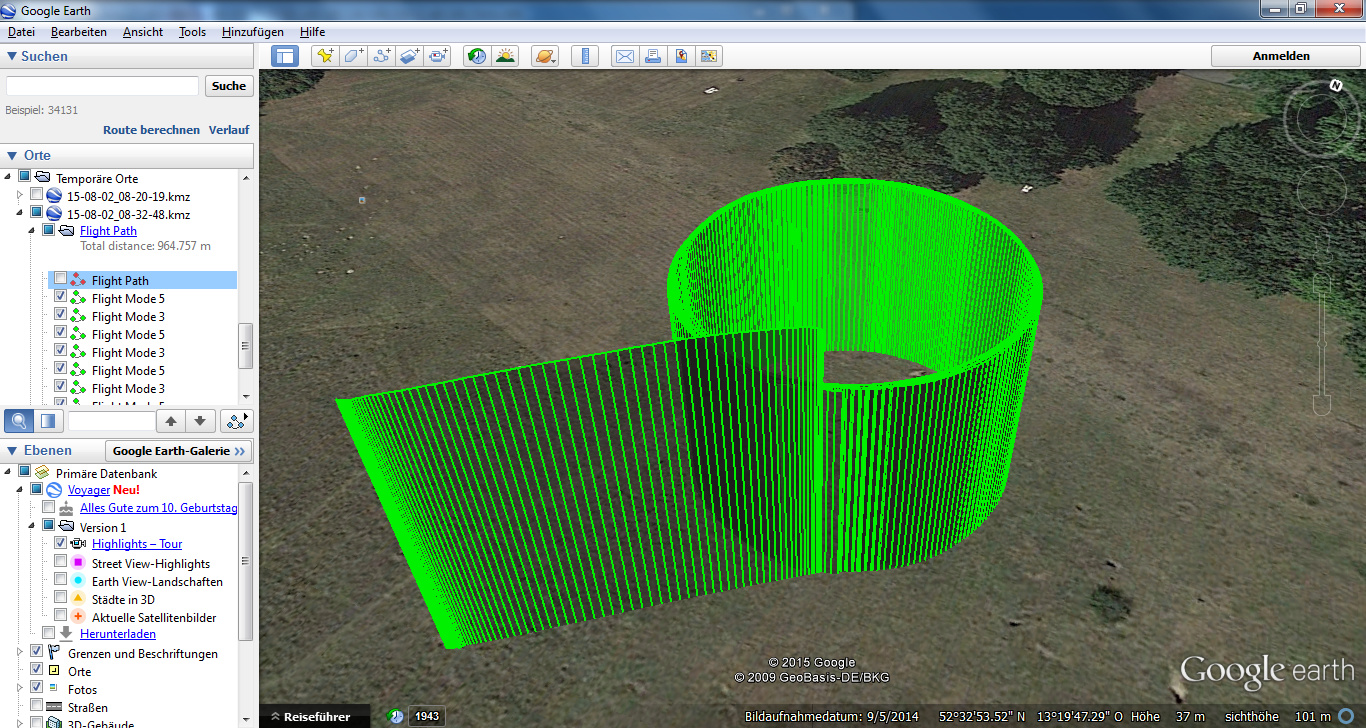Select the Add Path tool
The width and height of the screenshot is (1366, 728).
[x=382, y=56]
